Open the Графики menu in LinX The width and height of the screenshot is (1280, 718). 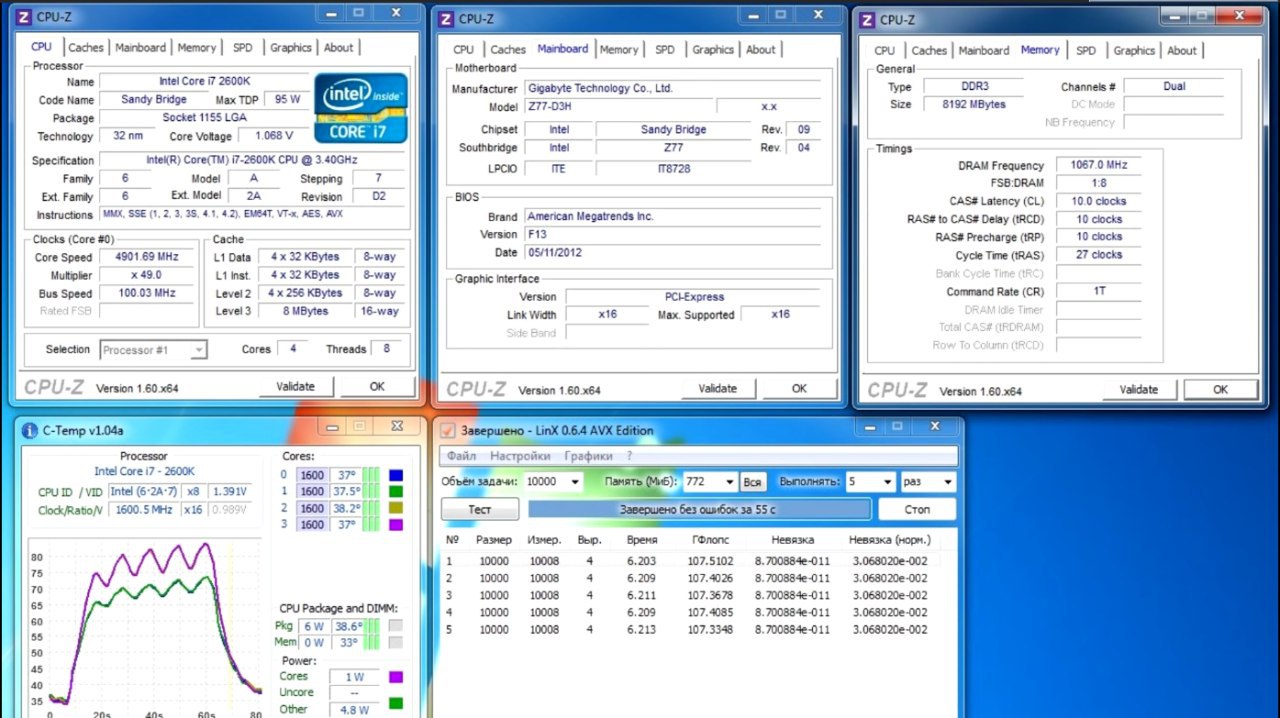(589, 456)
